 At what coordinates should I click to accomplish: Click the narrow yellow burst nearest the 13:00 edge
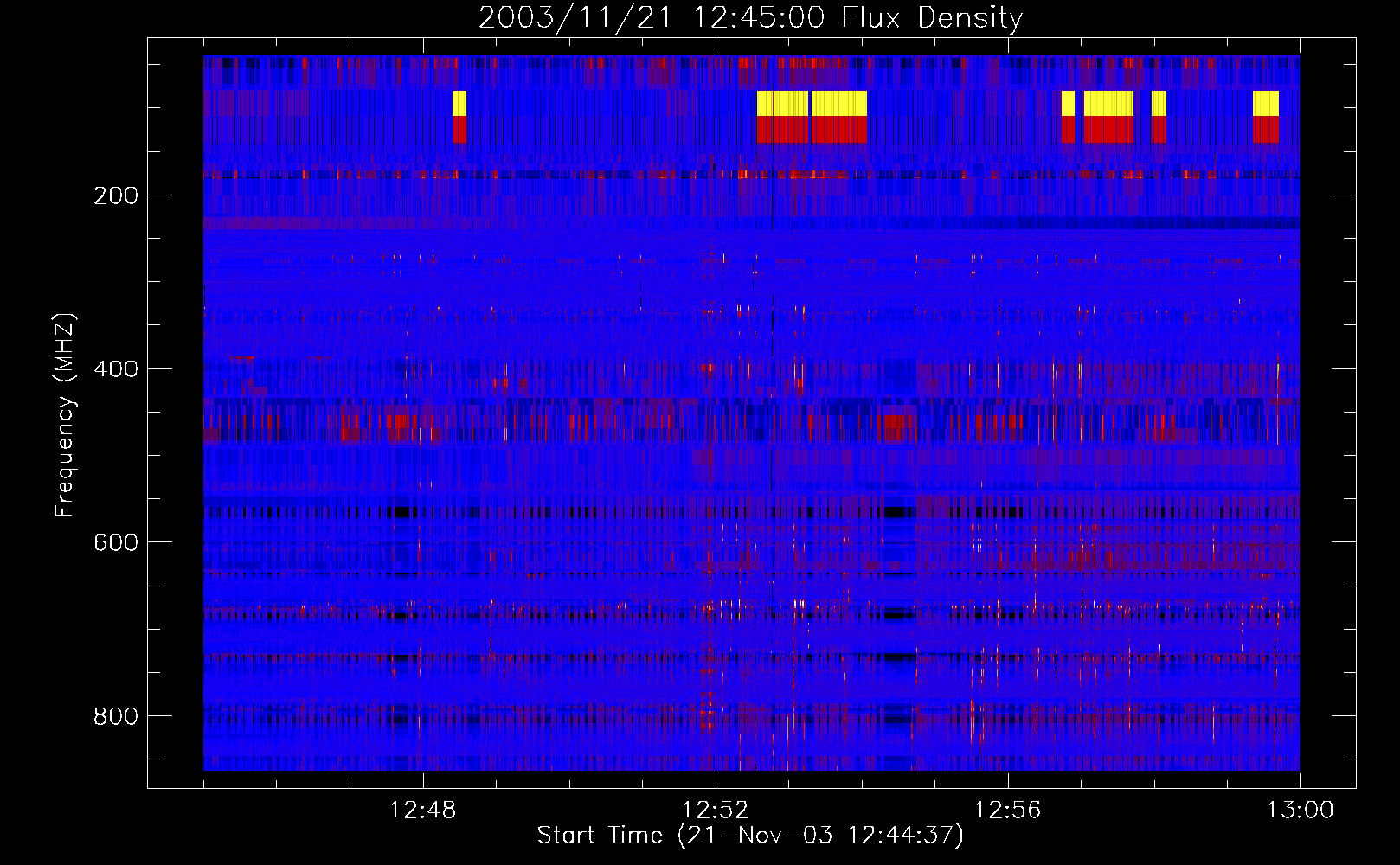1266,104
